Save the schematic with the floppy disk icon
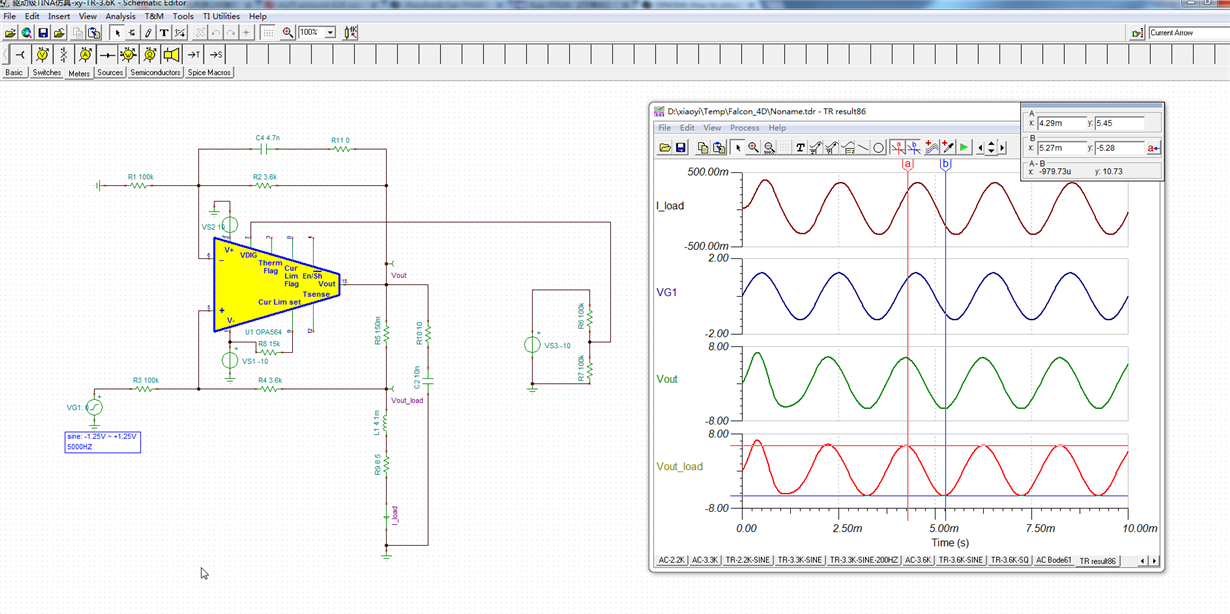This screenshot has width=1230, height=614. pyautogui.click(x=43, y=33)
